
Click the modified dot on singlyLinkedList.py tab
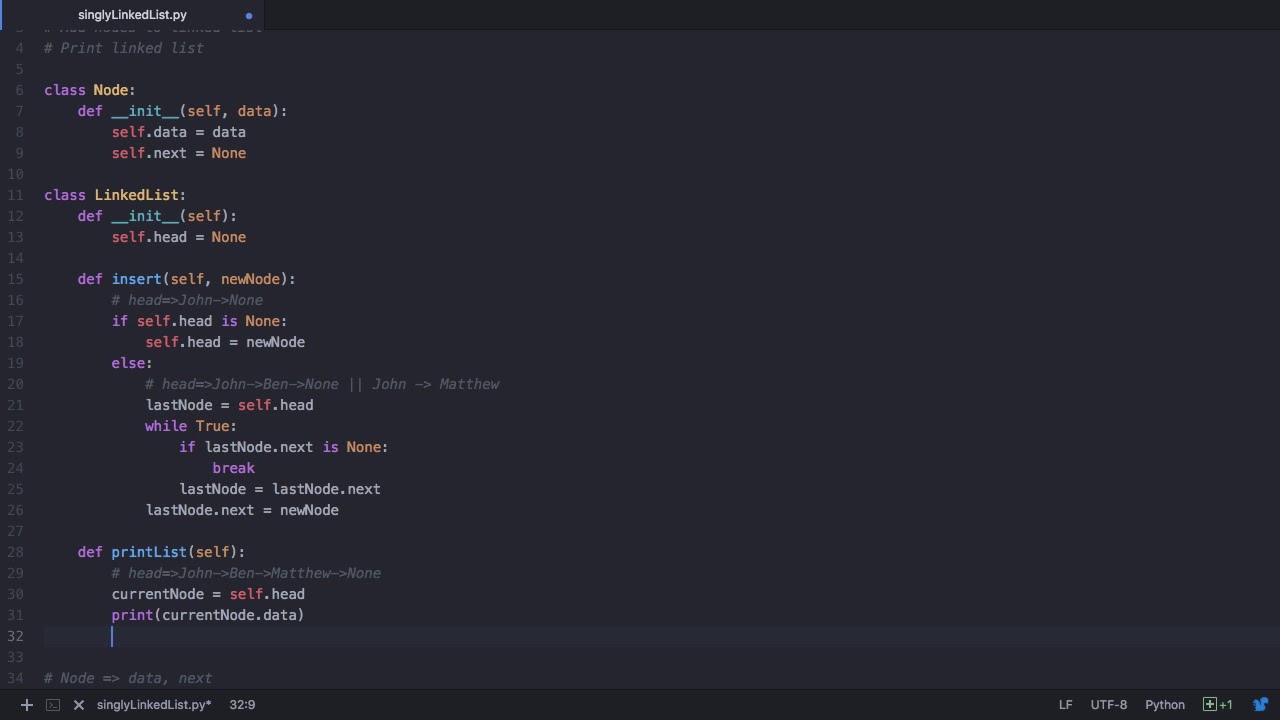[x=249, y=15]
